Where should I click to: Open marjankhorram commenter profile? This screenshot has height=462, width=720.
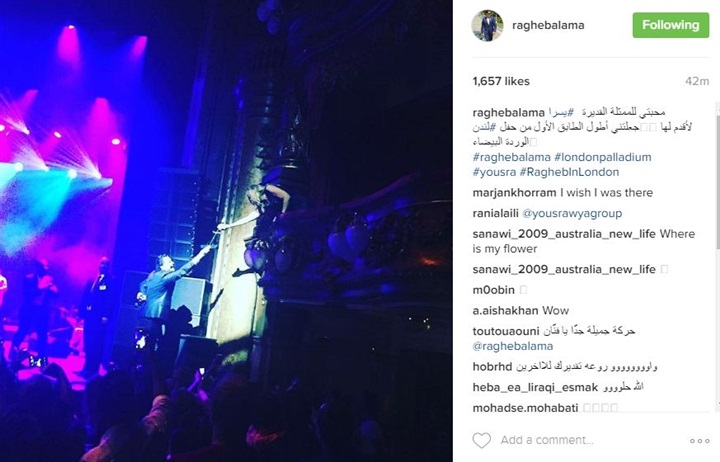[x=514, y=193]
